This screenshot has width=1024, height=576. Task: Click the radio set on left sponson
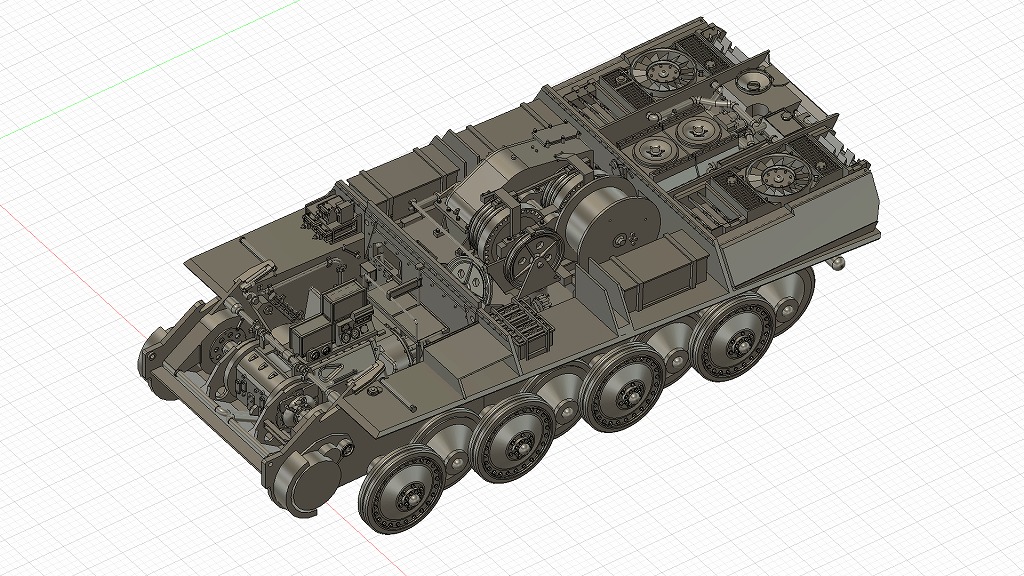click(x=328, y=216)
